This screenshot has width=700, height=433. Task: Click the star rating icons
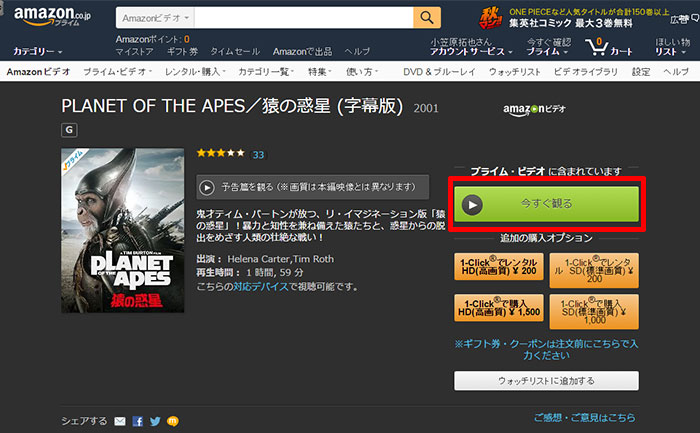tap(221, 154)
